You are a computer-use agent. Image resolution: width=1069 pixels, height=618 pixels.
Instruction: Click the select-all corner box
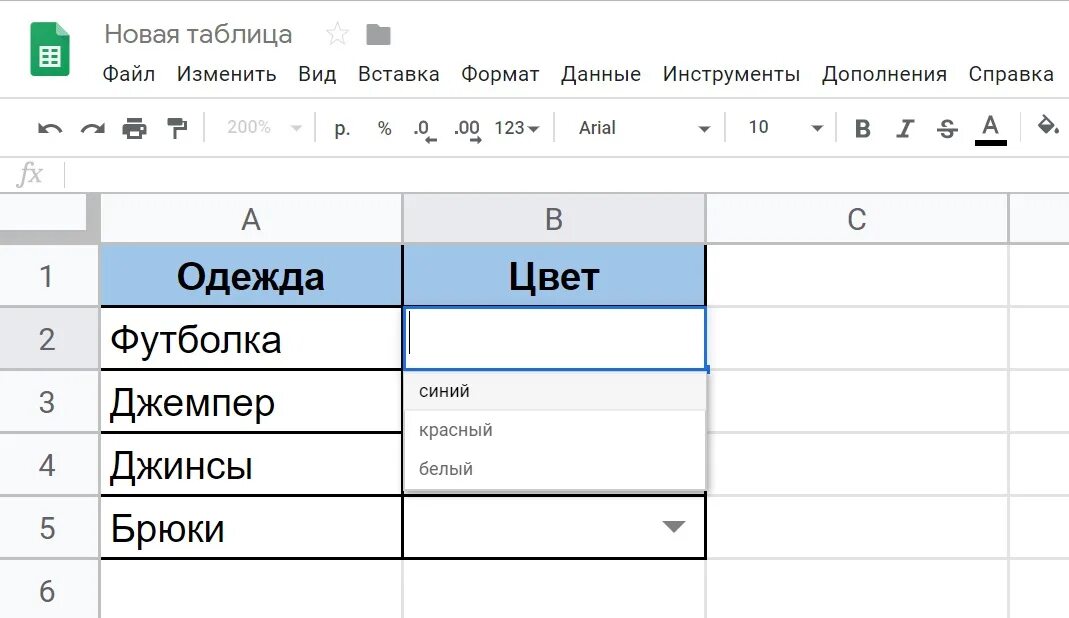click(49, 218)
